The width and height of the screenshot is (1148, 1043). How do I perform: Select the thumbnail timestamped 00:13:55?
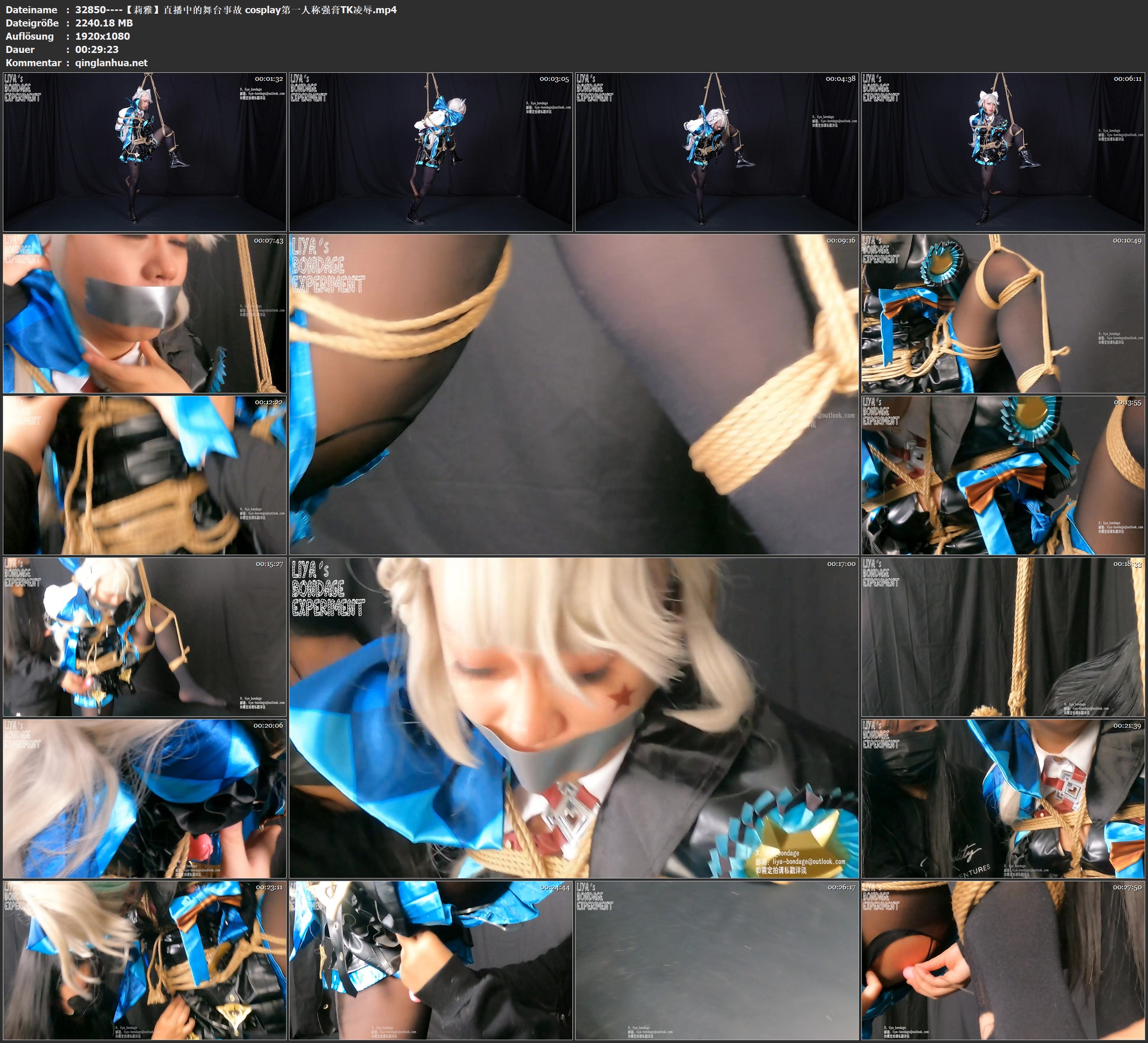coord(1003,475)
